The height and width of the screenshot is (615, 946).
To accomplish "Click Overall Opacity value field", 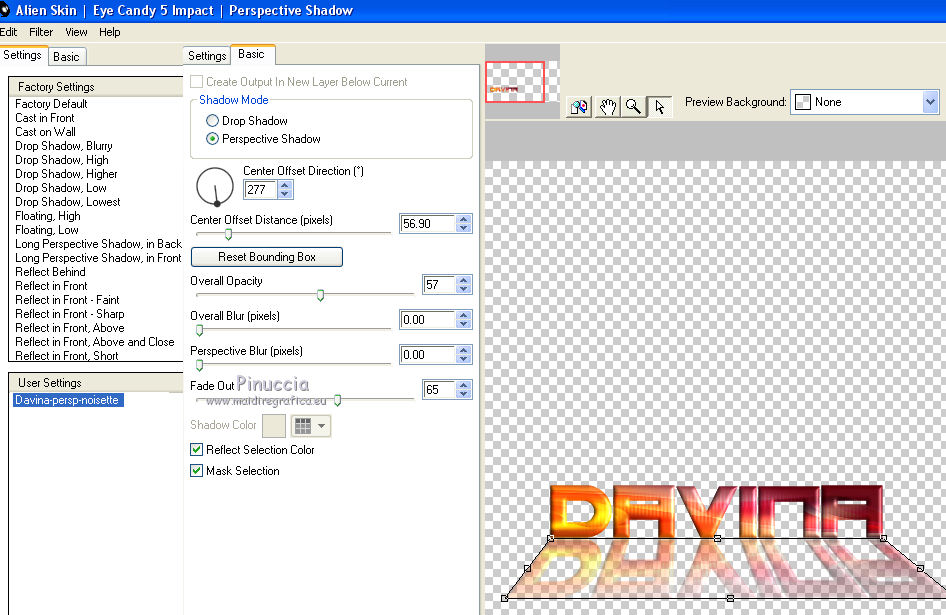I will (x=439, y=284).
